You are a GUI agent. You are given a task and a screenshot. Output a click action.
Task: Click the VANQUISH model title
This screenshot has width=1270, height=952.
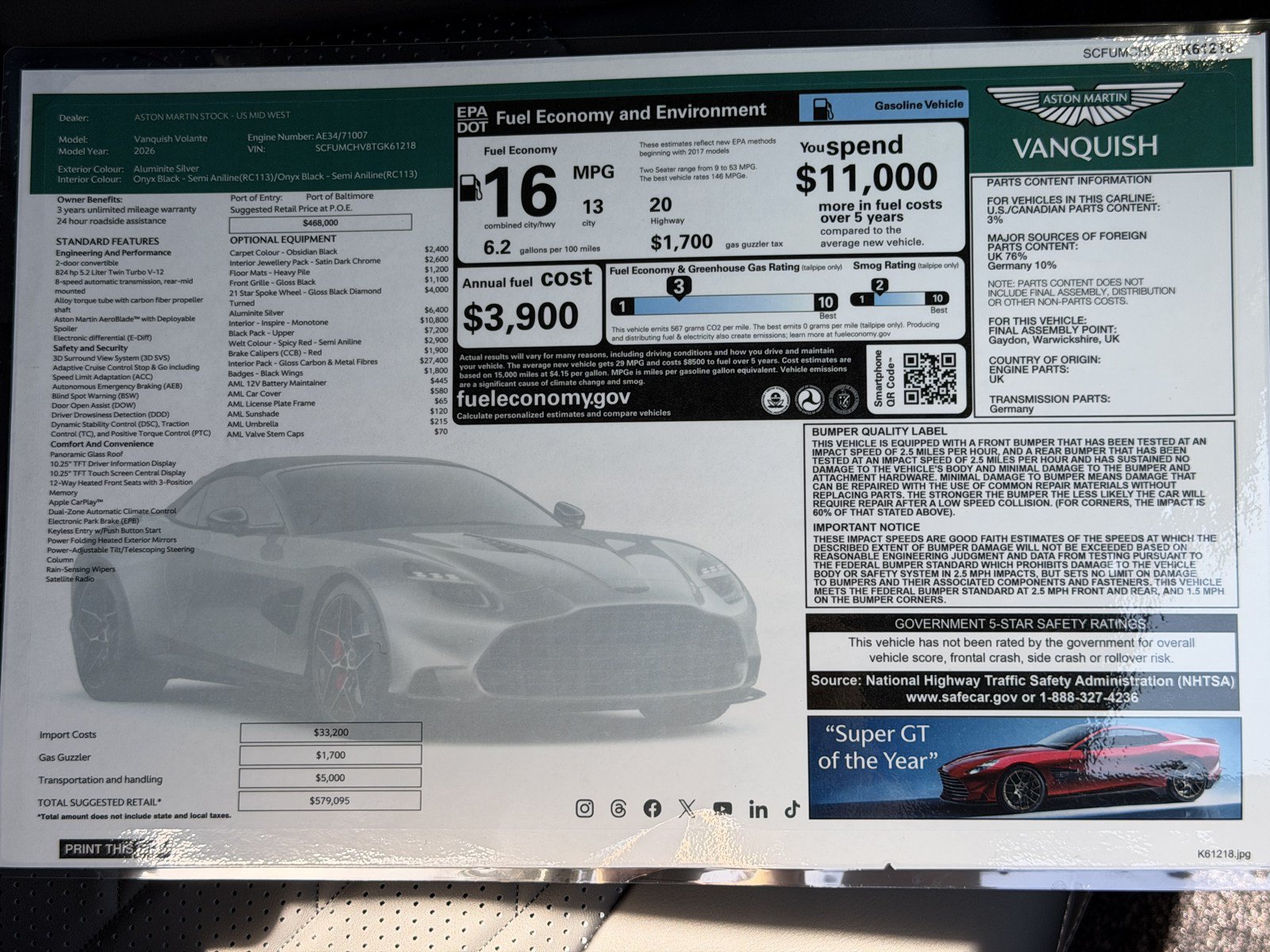(1085, 148)
